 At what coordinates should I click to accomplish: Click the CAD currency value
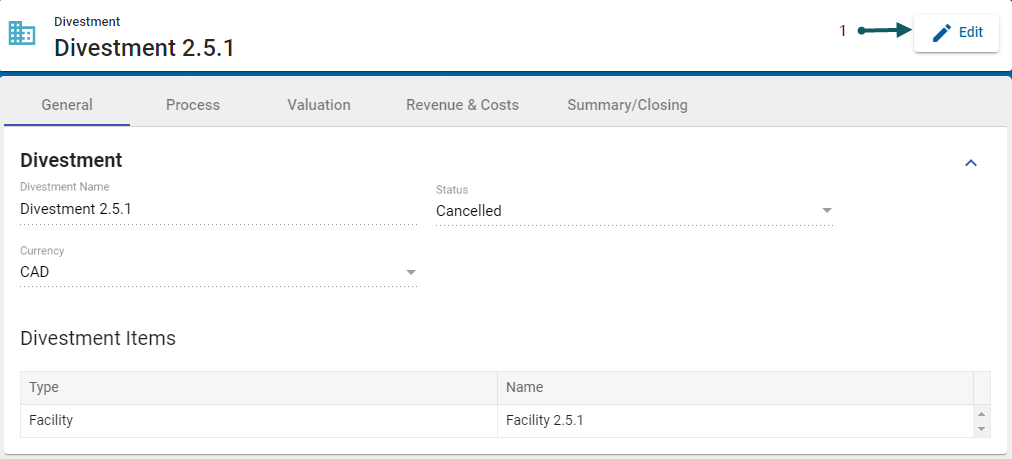click(35, 272)
